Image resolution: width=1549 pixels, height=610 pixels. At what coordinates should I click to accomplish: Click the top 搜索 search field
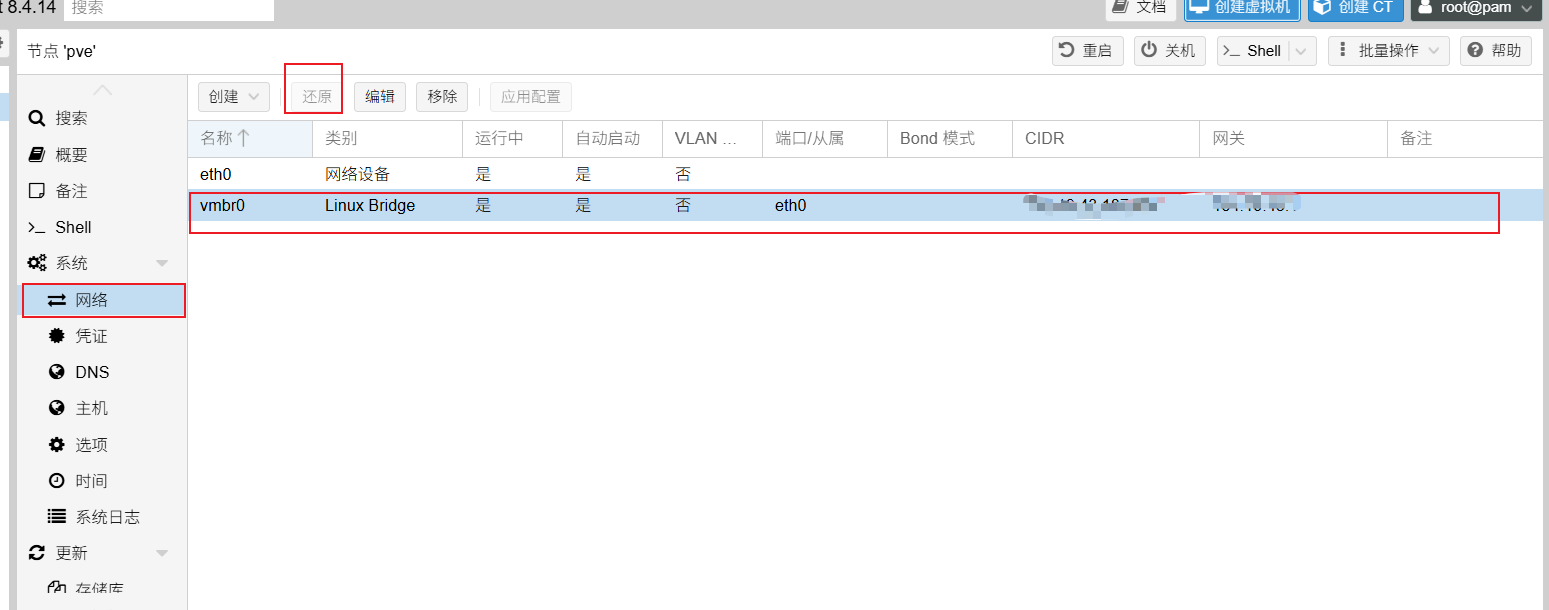(168, 8)
